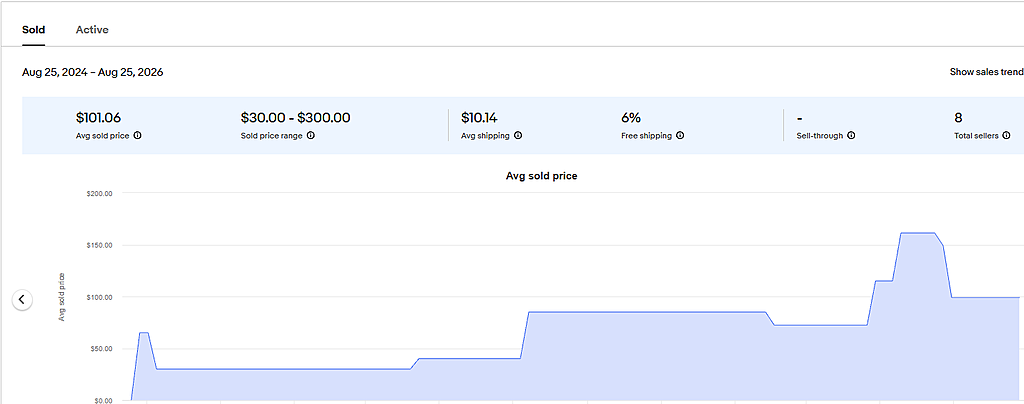Click the $30.00 - $300.00 price range
This screenshot has height=404, width=1024.
point(296,118)
